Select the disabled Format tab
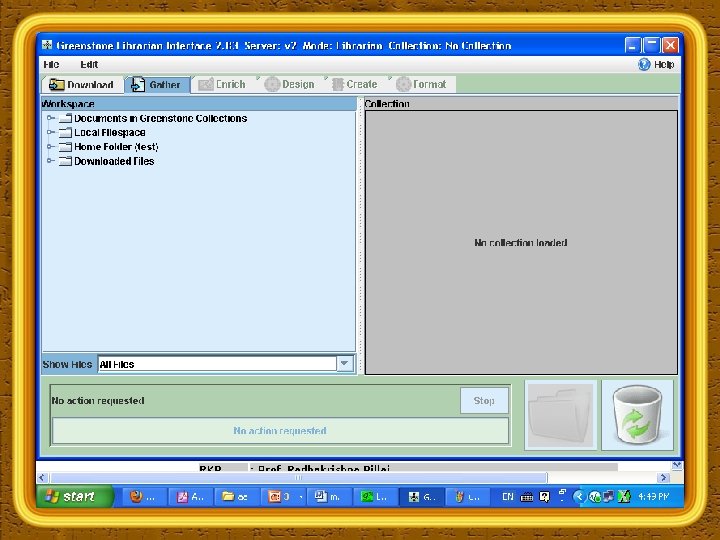Screen dimensions: 720x540 [x=422, y=84]
